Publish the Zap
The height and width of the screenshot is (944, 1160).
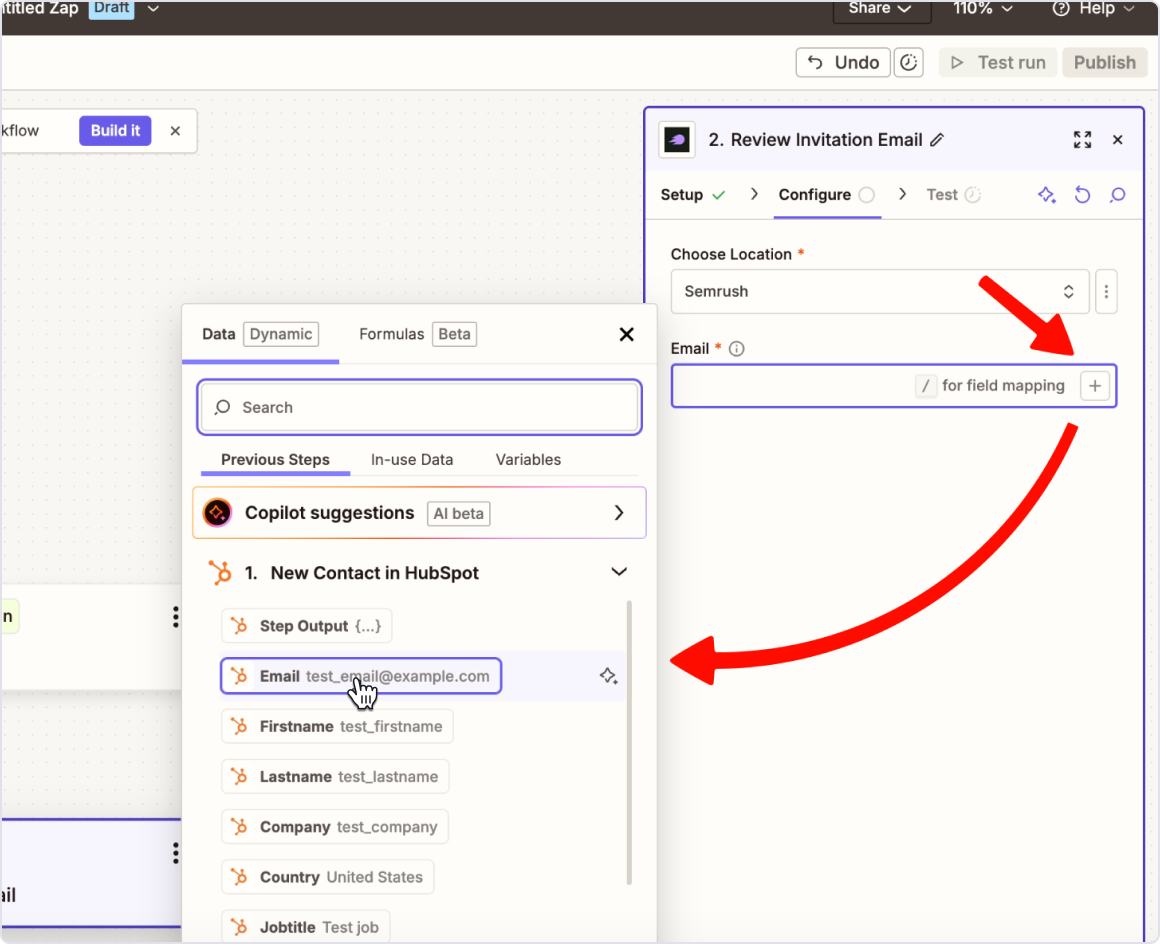click(1104, 63)
